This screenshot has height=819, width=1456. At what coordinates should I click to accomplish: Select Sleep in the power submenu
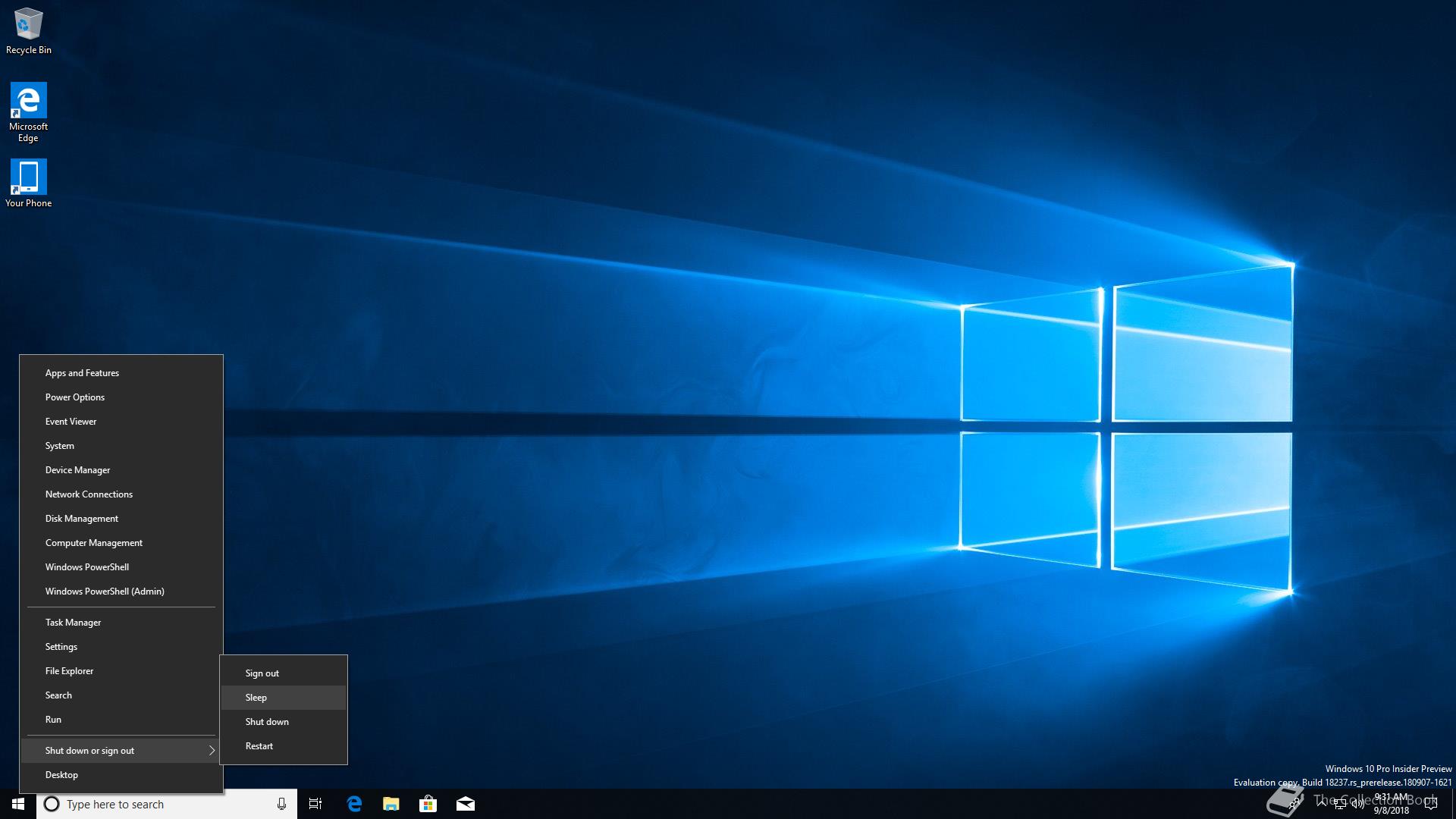pos(284,698)
